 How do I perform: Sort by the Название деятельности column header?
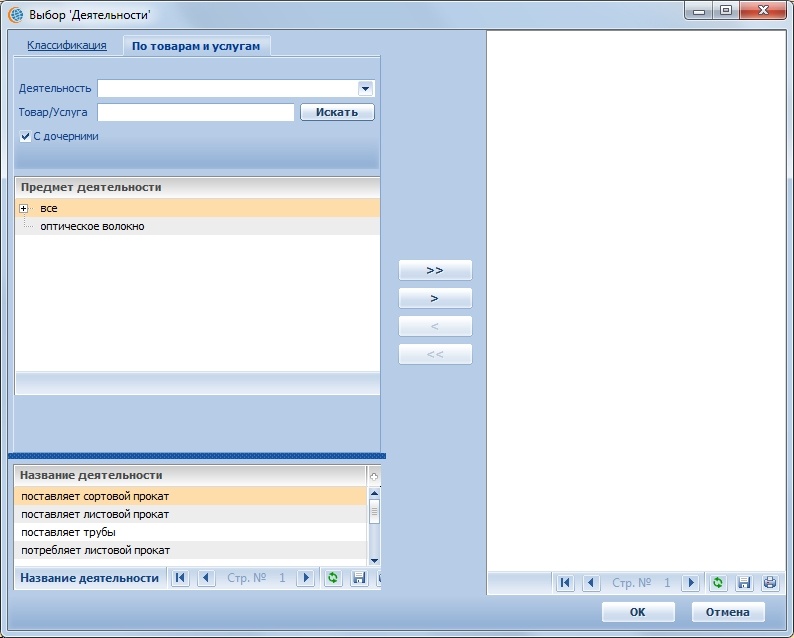[190, 475]
